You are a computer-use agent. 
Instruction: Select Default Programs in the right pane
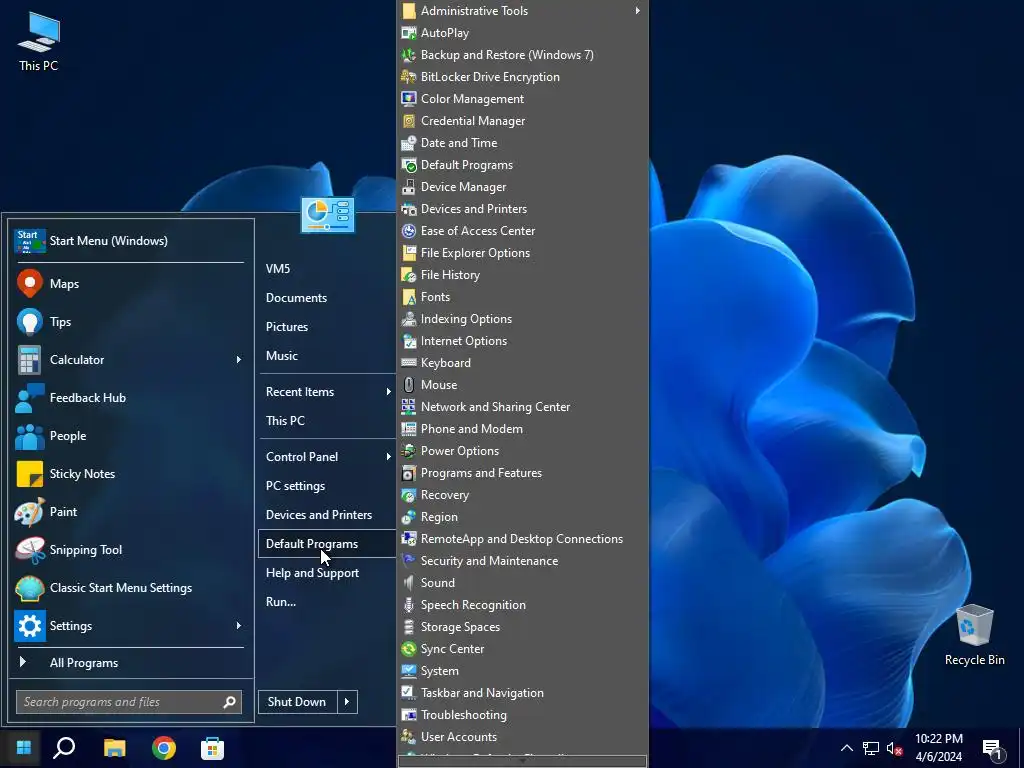click(x=327, y=544)
